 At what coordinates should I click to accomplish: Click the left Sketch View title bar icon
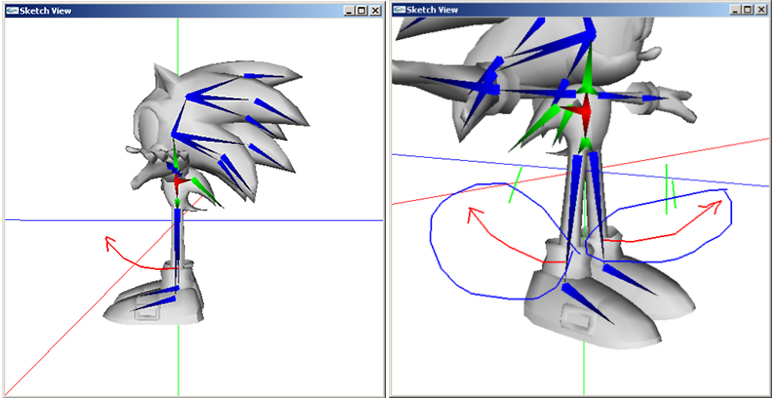[12, 11]
